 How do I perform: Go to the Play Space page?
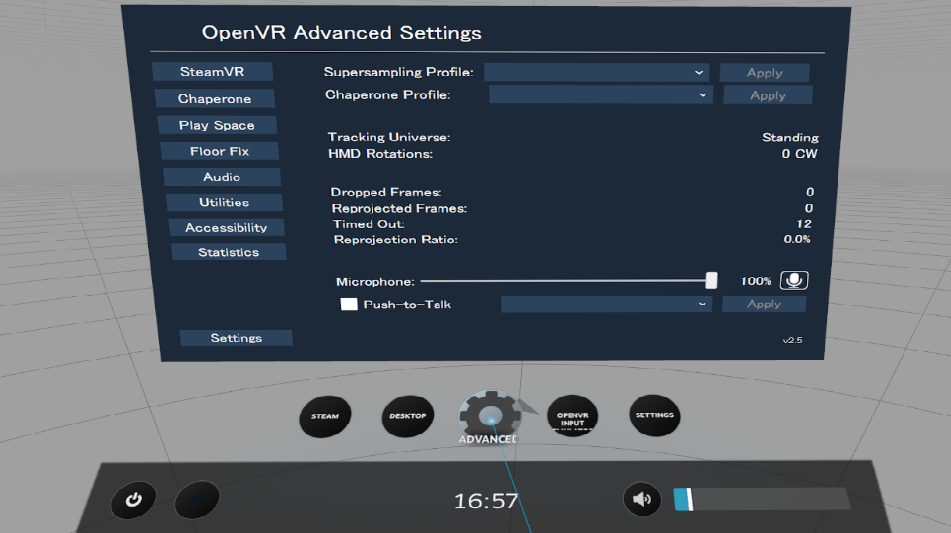click(x=217, y=125)
